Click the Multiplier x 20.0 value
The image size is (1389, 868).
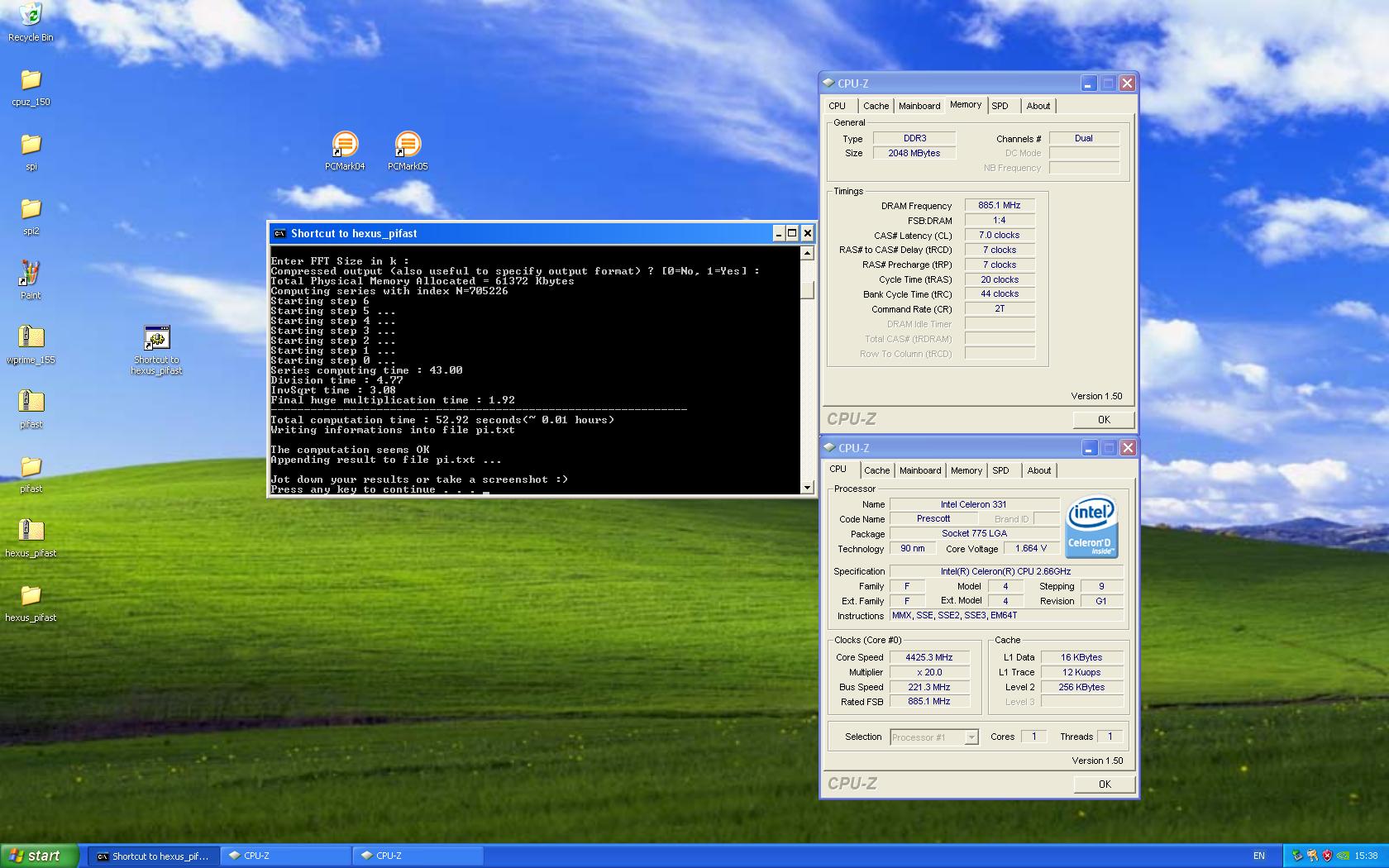[928, 672]
